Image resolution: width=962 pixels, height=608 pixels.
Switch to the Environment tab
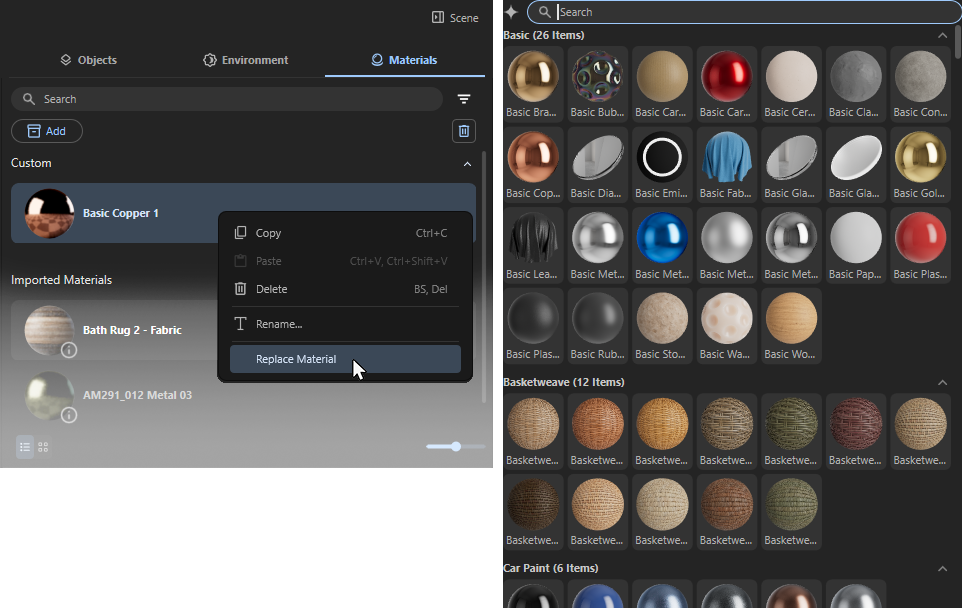245,60
